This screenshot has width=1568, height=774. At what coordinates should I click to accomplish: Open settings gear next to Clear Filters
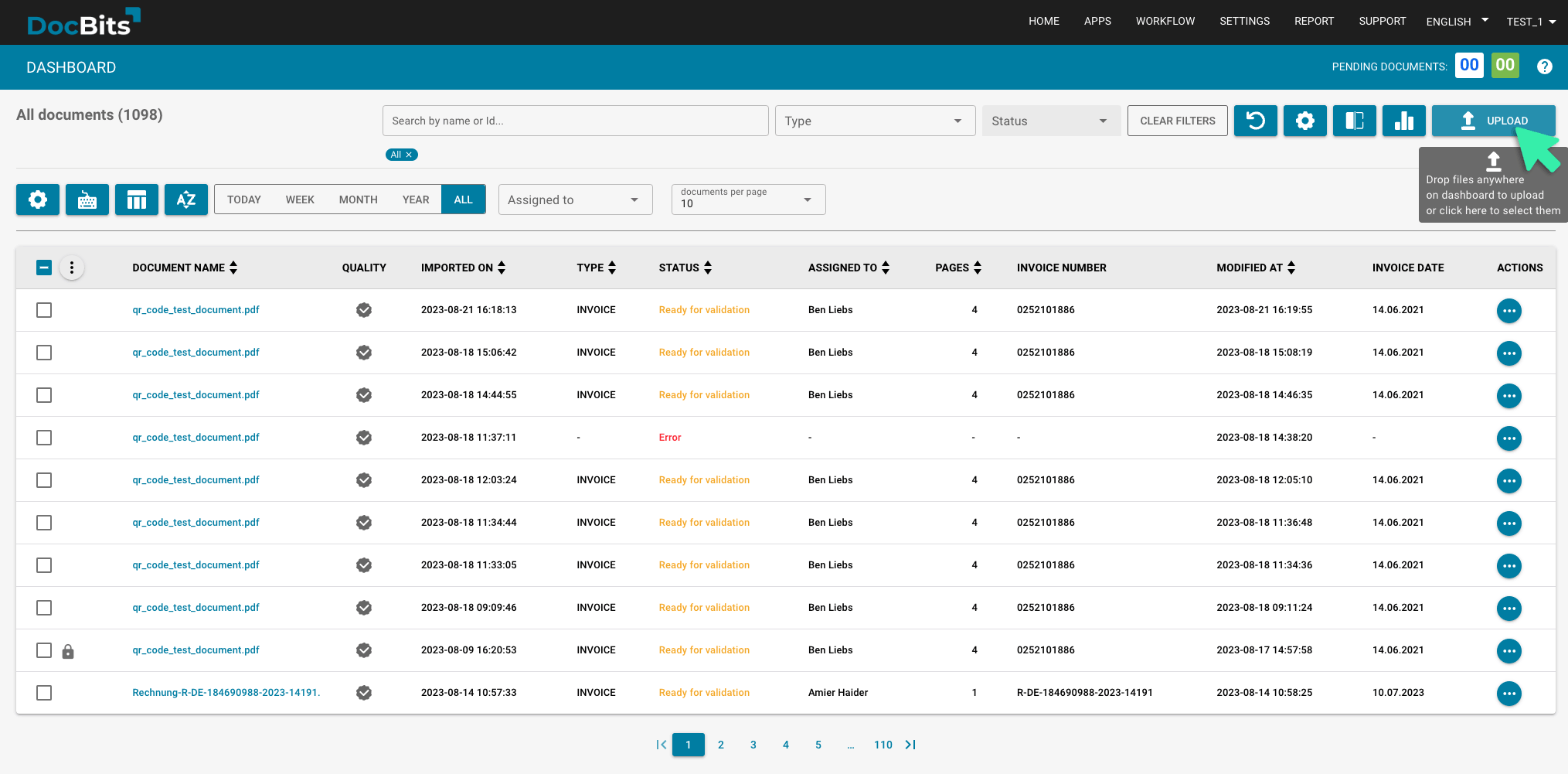[x=1304, y=121]
